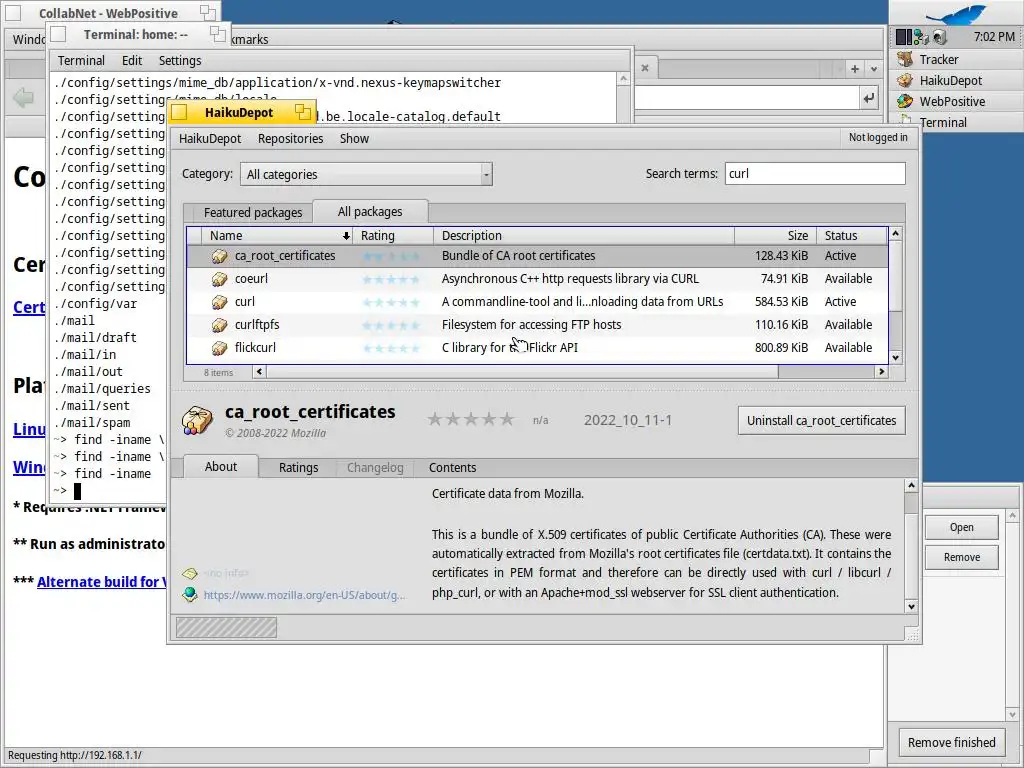Sort packages by Name column header
The width and height of the screenshot is (1024, 768).
pos(277,236)
